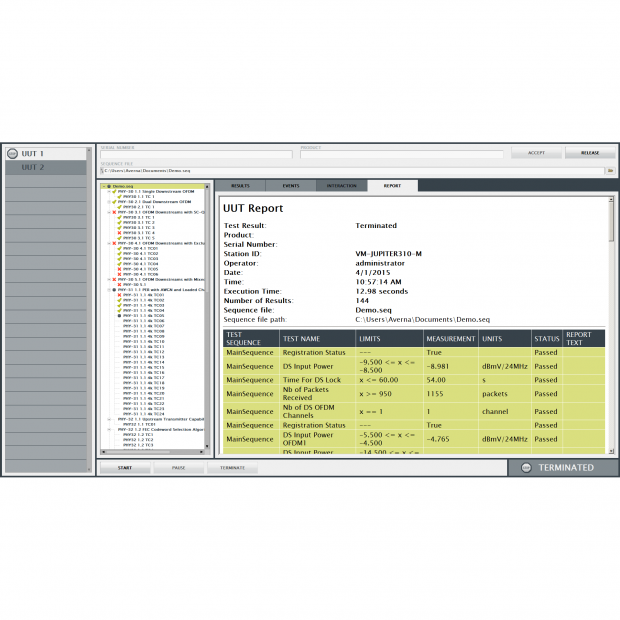Open the Events tab
Screen dimensions: 620x620
(x=291, y=186)
